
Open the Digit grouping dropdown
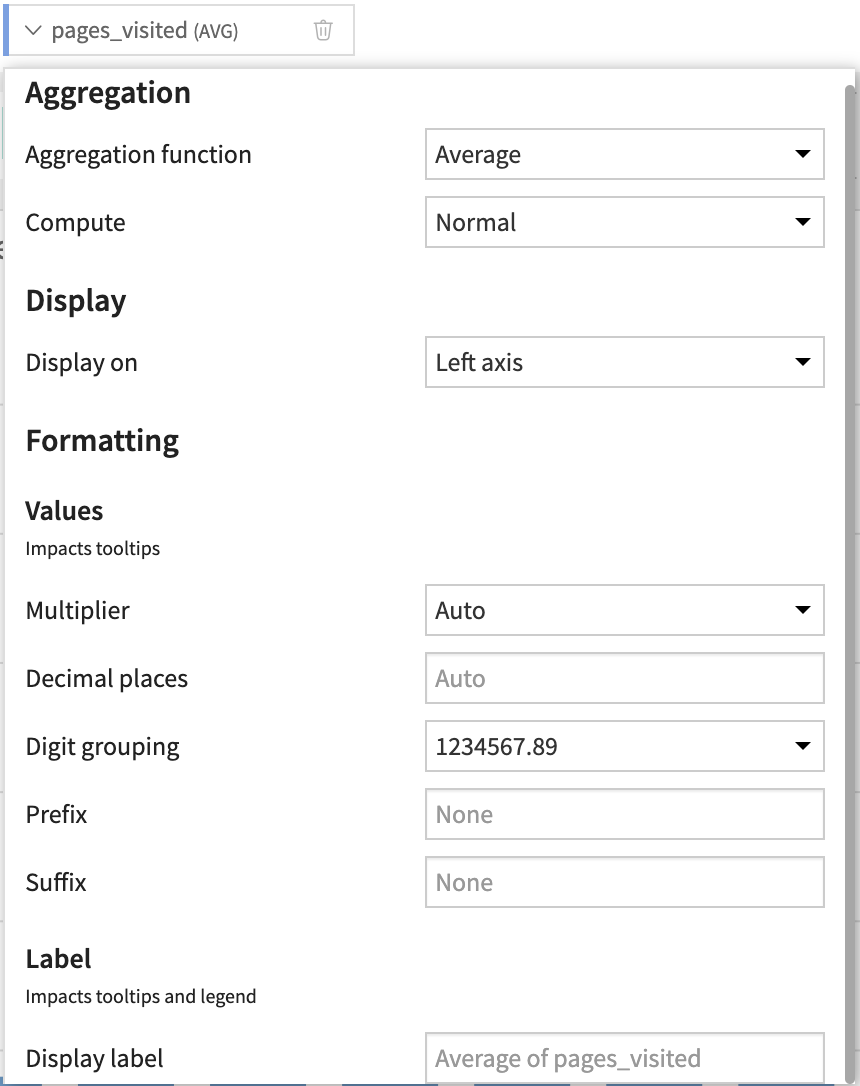point(625,746)
